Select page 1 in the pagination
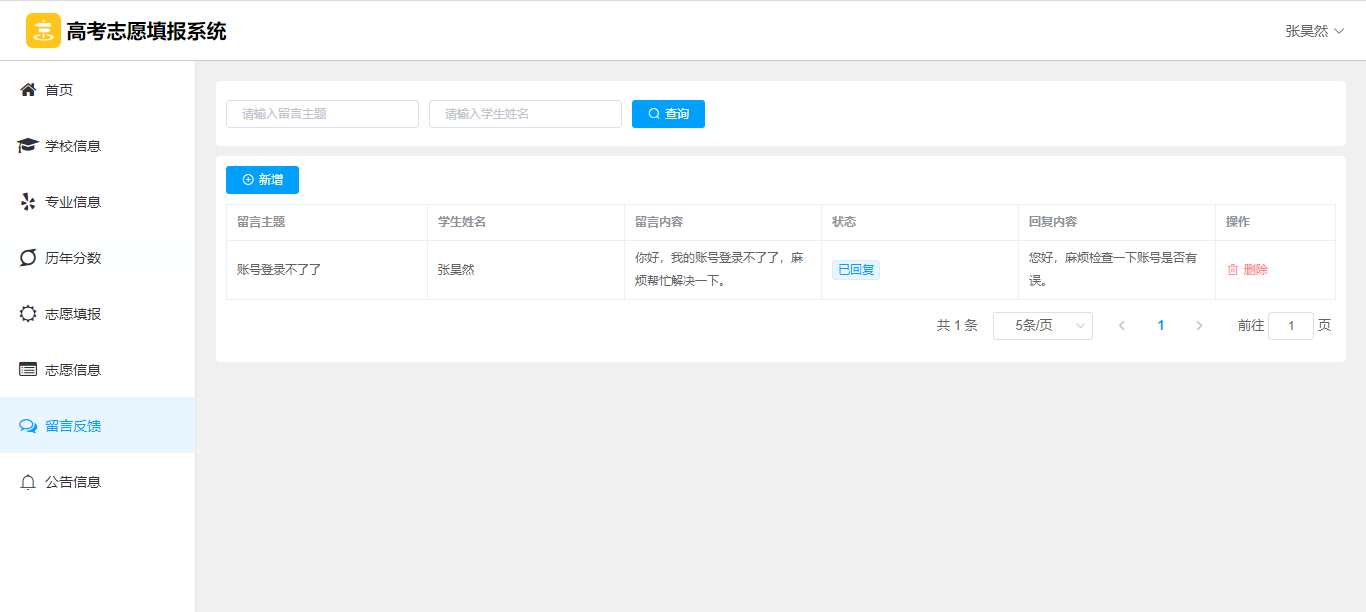The width and height of the screenshot is (1366, 612). [1160, 326]
